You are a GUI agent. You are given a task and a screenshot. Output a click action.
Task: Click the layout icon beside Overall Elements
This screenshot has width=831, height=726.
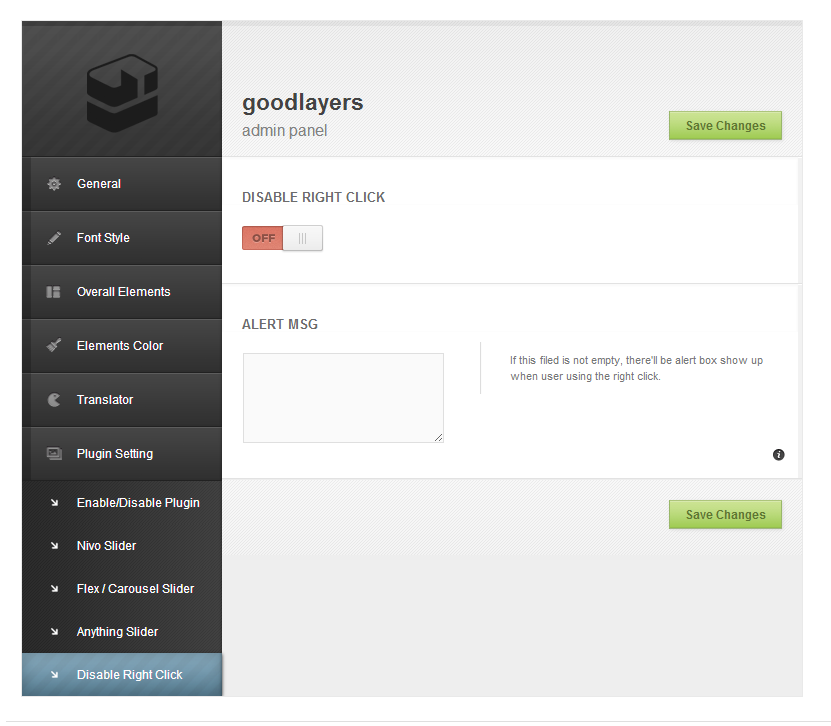pos(54,292)
